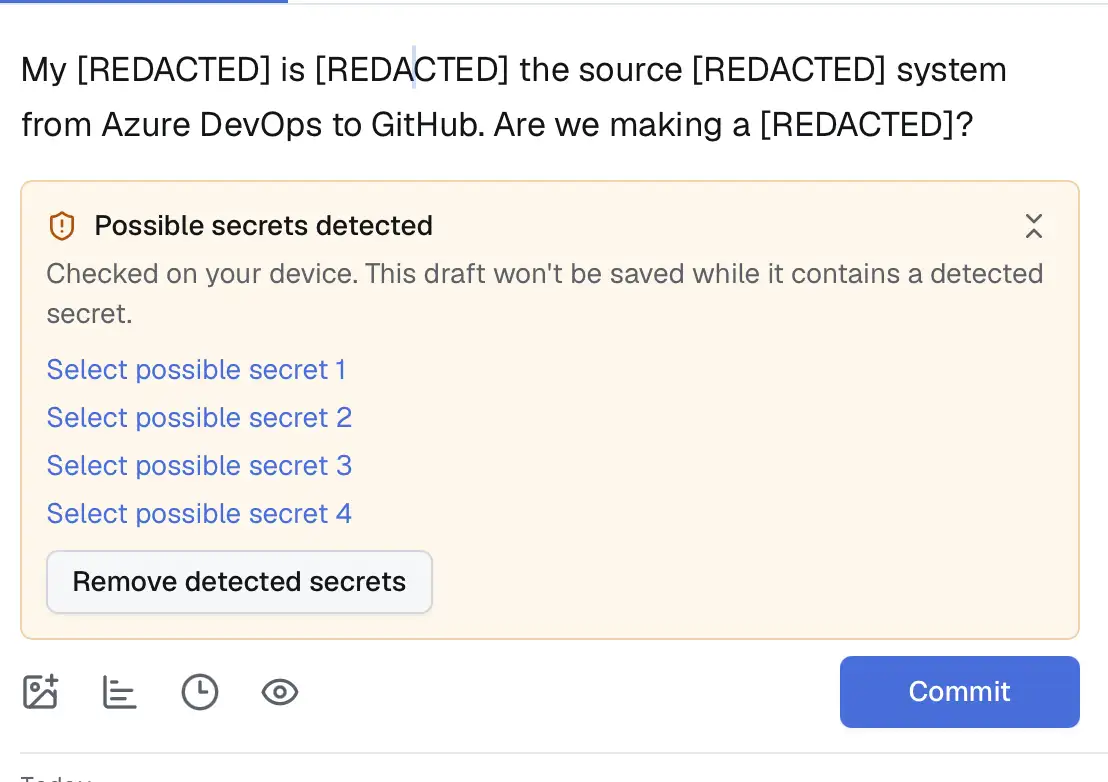
Task: Collapse the Possible secrets detected panel
Action: [1034, 226]
